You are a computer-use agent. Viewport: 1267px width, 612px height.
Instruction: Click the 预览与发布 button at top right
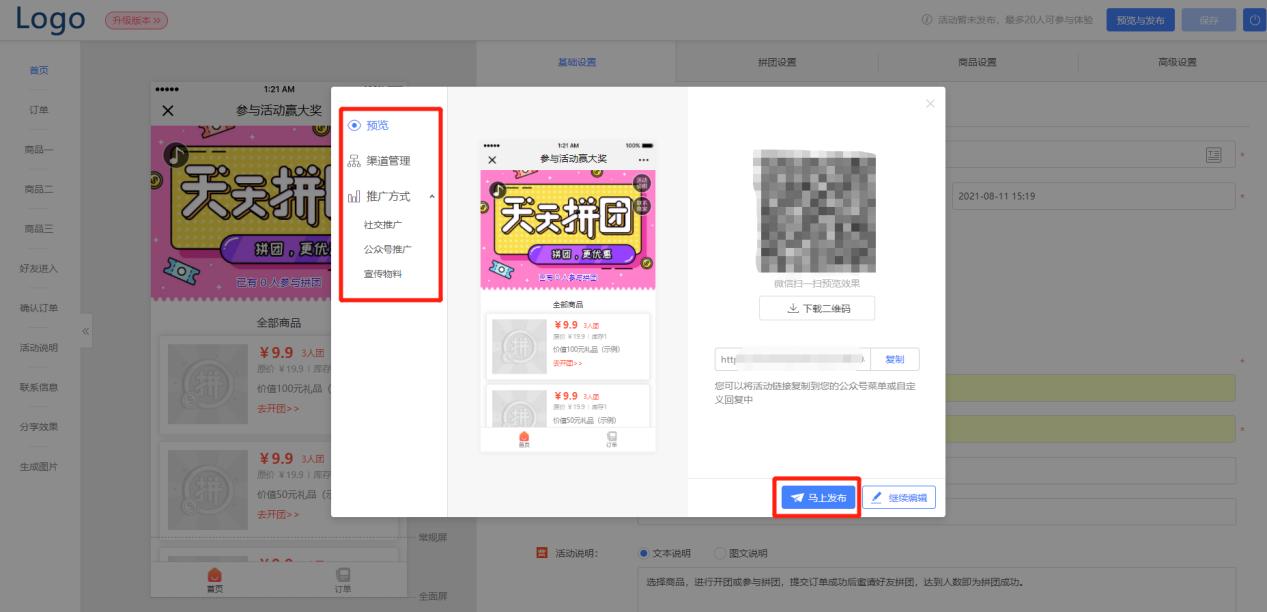pos(1139,19)
